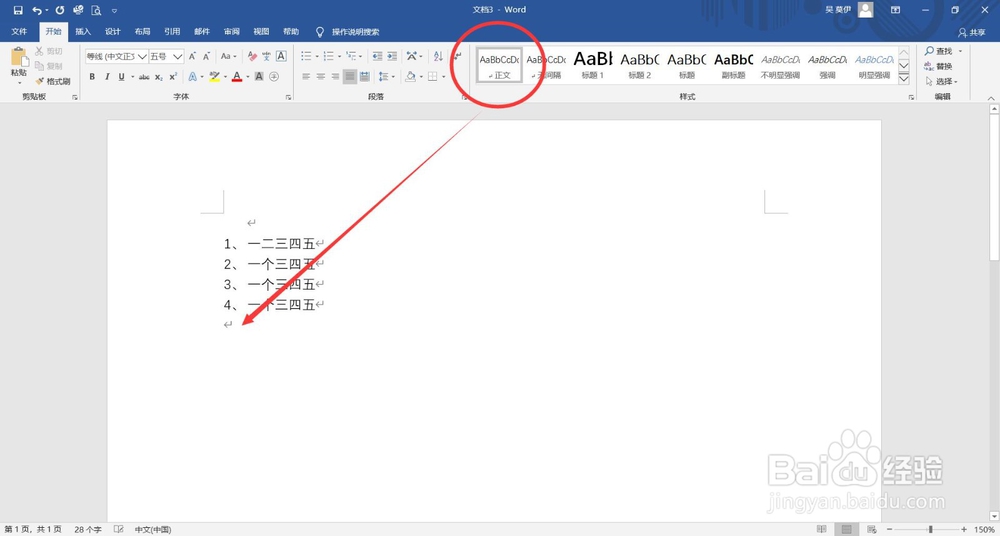
Task: Switch to the 审阅 (Review) tab
Action: coord(232,32)
